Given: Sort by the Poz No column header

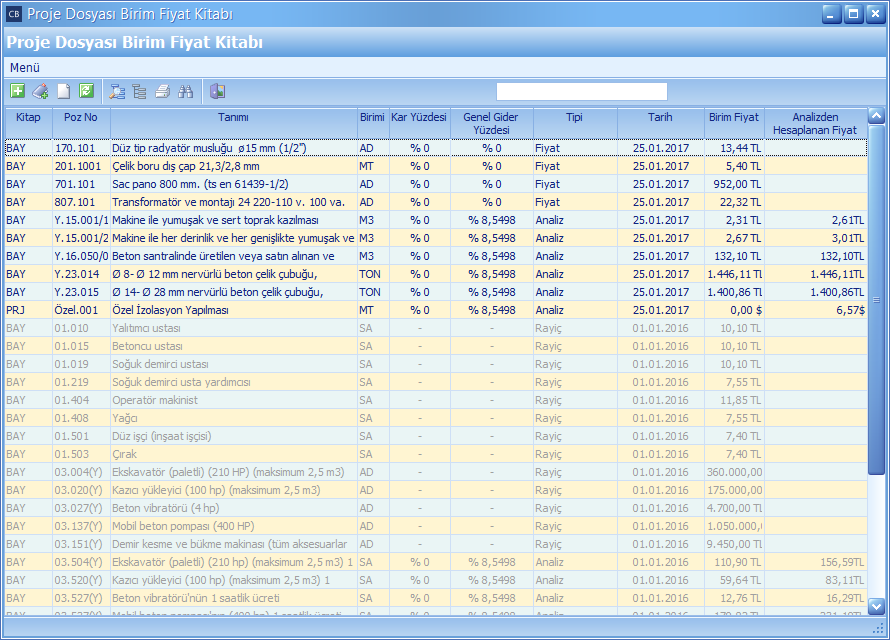Looking at the screenshot, I should (81, 117).
